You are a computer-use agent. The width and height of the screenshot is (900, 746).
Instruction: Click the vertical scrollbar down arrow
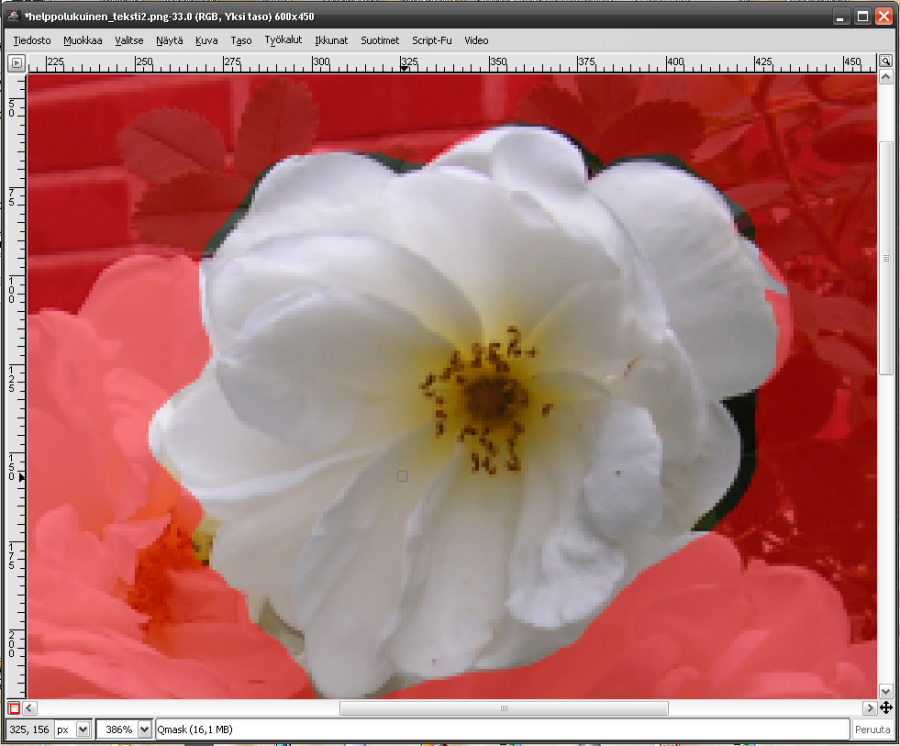tap(886, 691)
